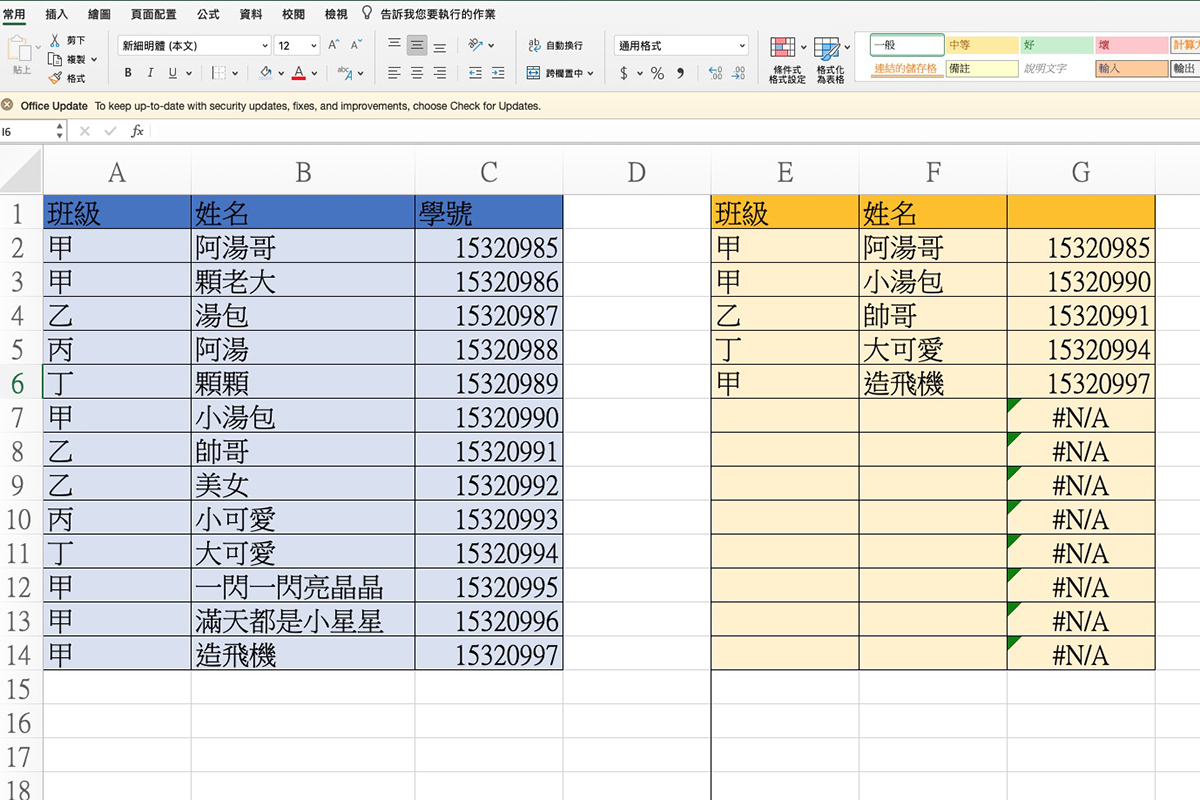Toggle Bold formatting
1200x800 pixels.
tap(128, 71)
